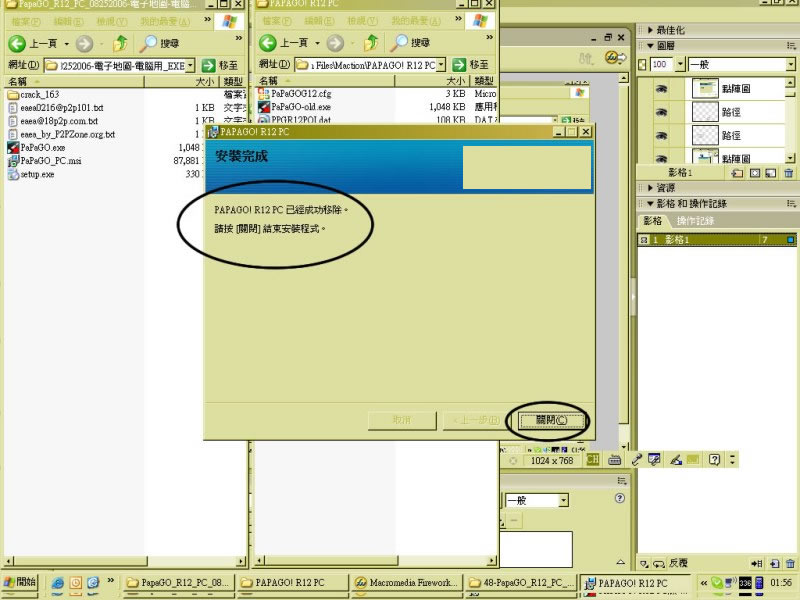The width and height of the screenshot is (800, 600).
Task: Click the Up folder icon in left Explorer window
Action: [x=120, y=43]
